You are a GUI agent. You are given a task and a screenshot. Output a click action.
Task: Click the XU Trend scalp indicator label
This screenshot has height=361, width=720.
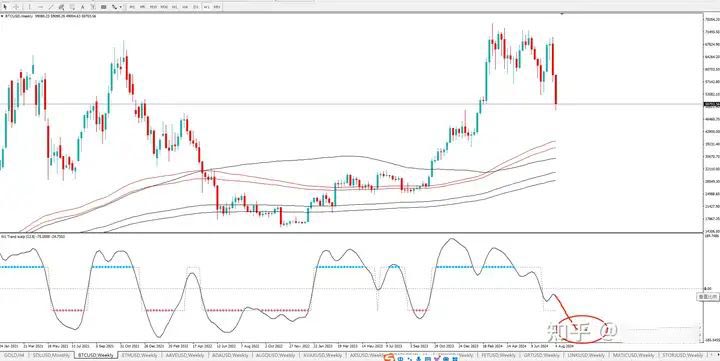coord(14,236)
